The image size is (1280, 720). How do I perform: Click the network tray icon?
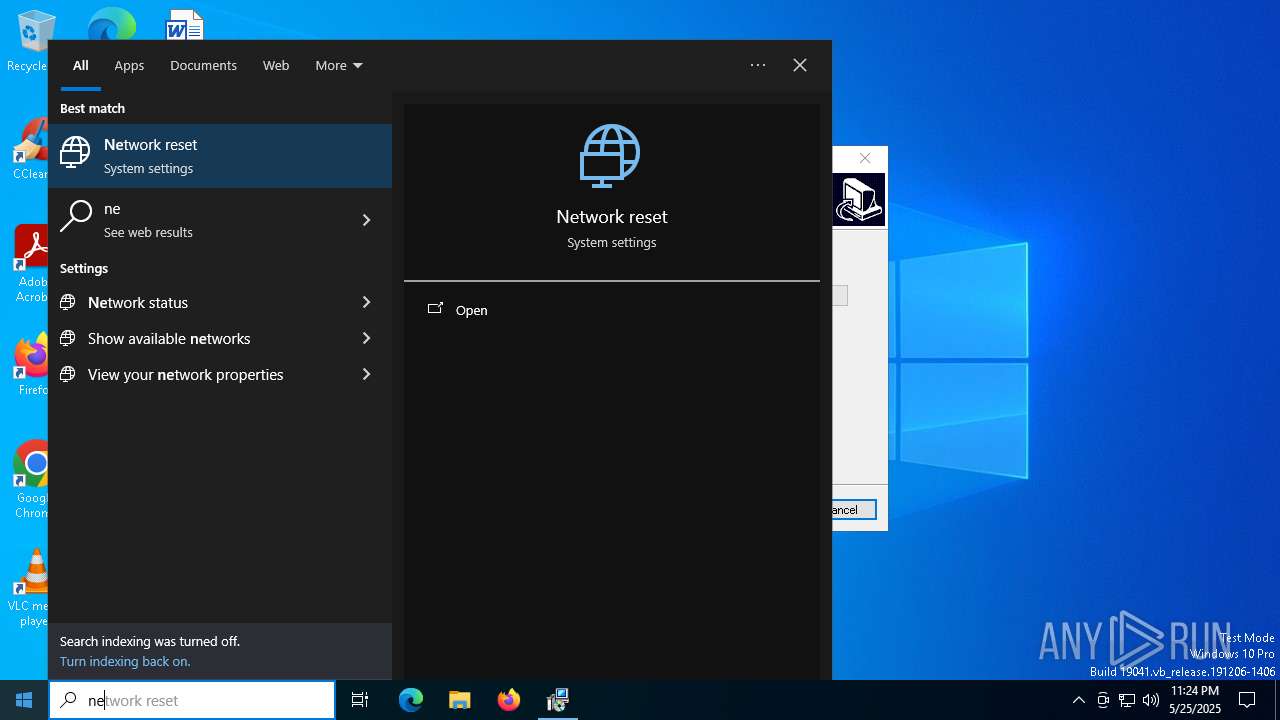(1127, 700)
